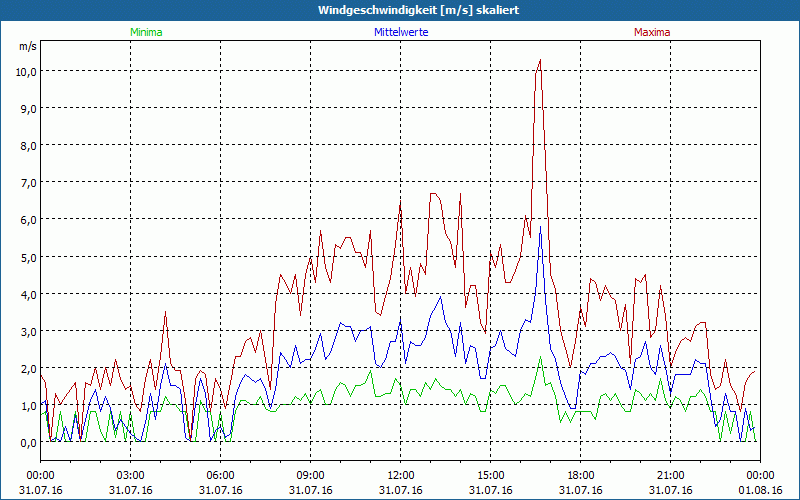The image size is (800, 500).
Task: Click the 0,0 y-axis value
Action: pos(29,443)
